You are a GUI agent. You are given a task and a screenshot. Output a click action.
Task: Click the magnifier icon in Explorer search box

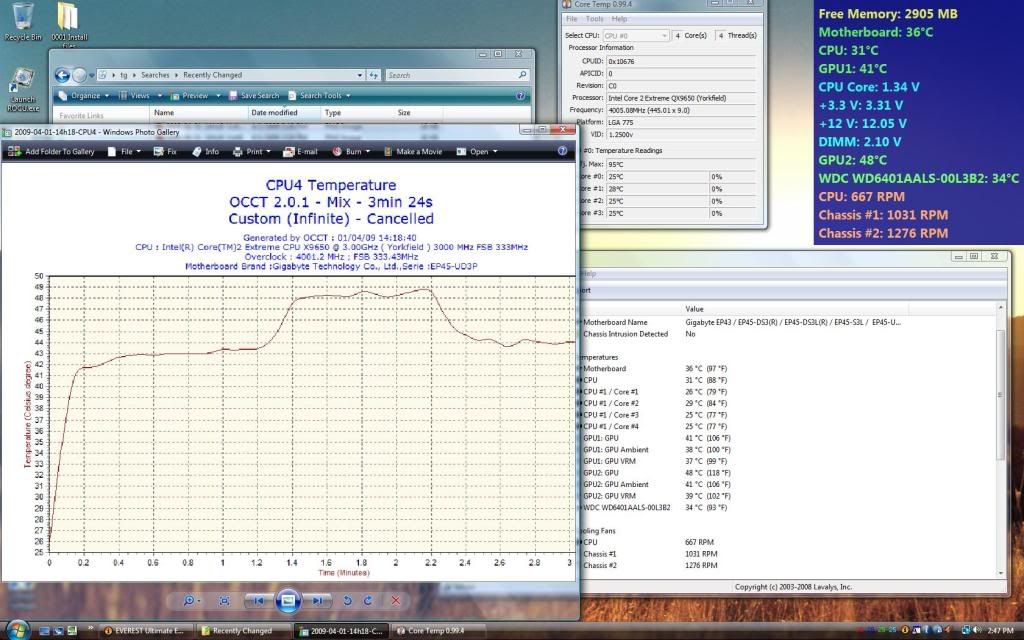[522, 75]
